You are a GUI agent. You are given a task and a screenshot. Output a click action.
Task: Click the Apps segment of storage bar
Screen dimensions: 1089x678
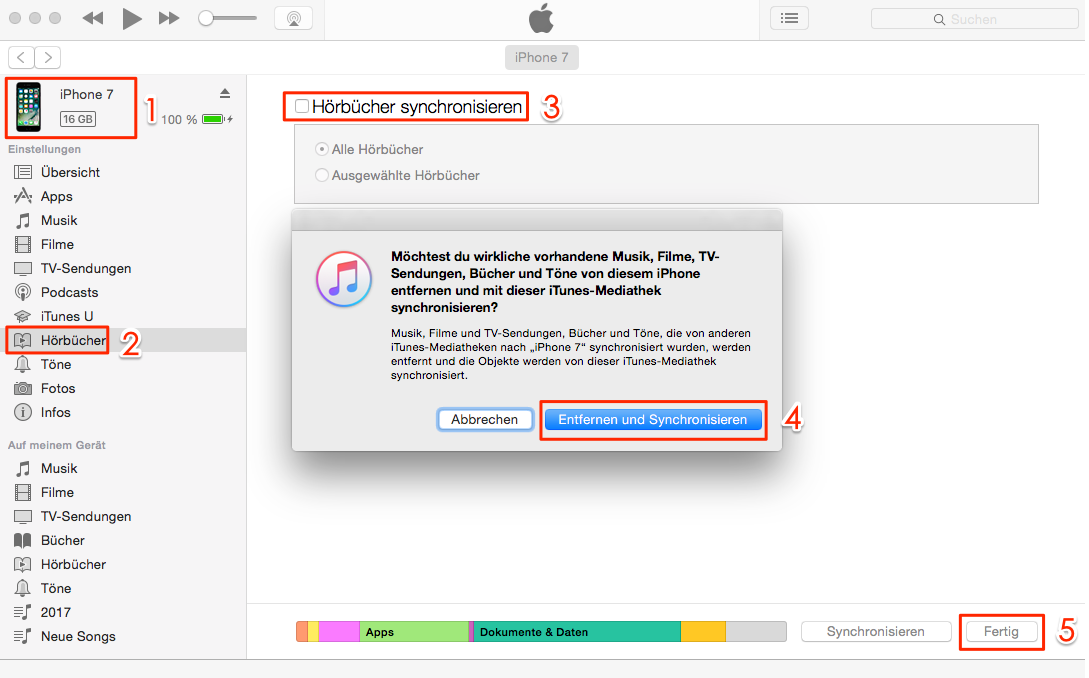click(414, 631)
